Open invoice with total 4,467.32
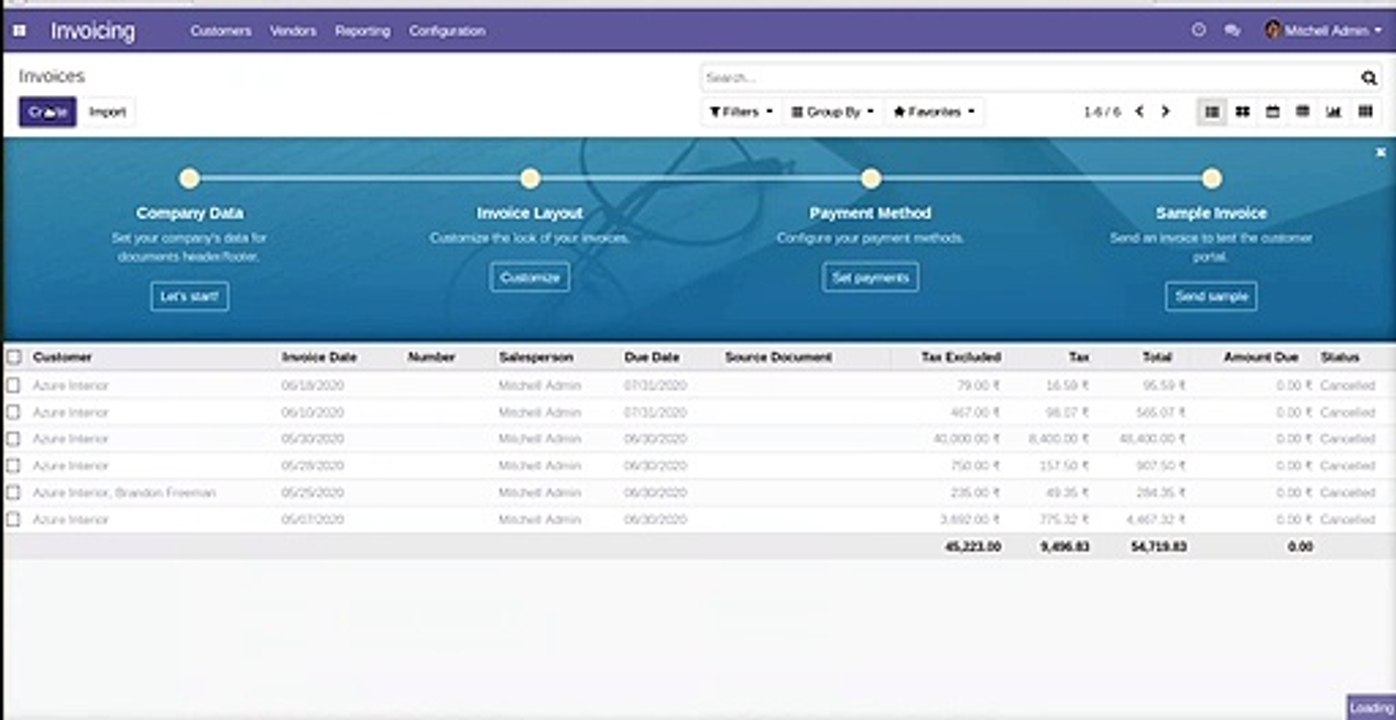The height and width of the screenshot is (720, 1396). (698, 520)
